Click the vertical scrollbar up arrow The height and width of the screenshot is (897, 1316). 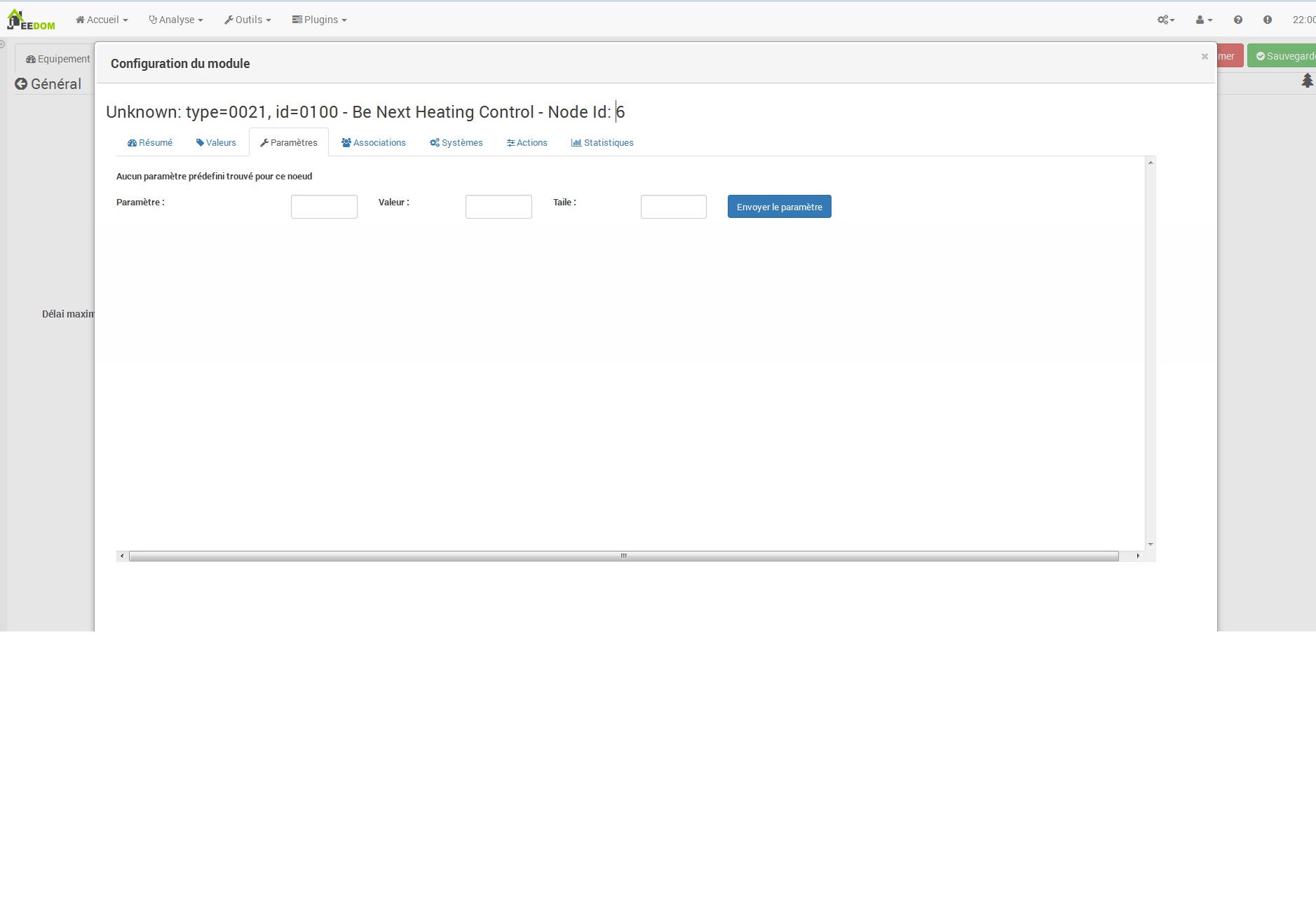click(x=1151, y=163)
